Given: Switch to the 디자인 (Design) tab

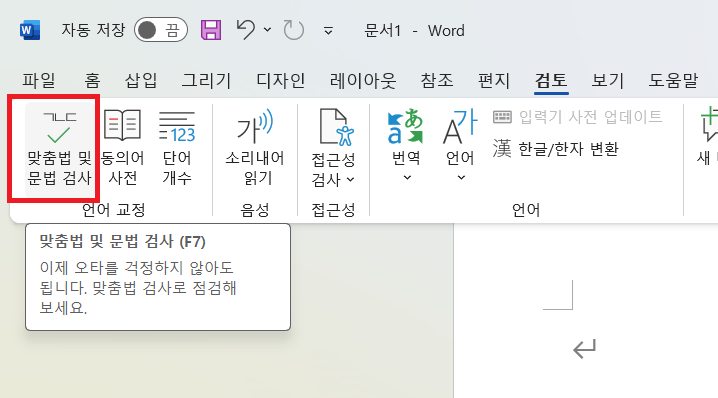Looking at the screenshot, I should (x=280, y=81).
